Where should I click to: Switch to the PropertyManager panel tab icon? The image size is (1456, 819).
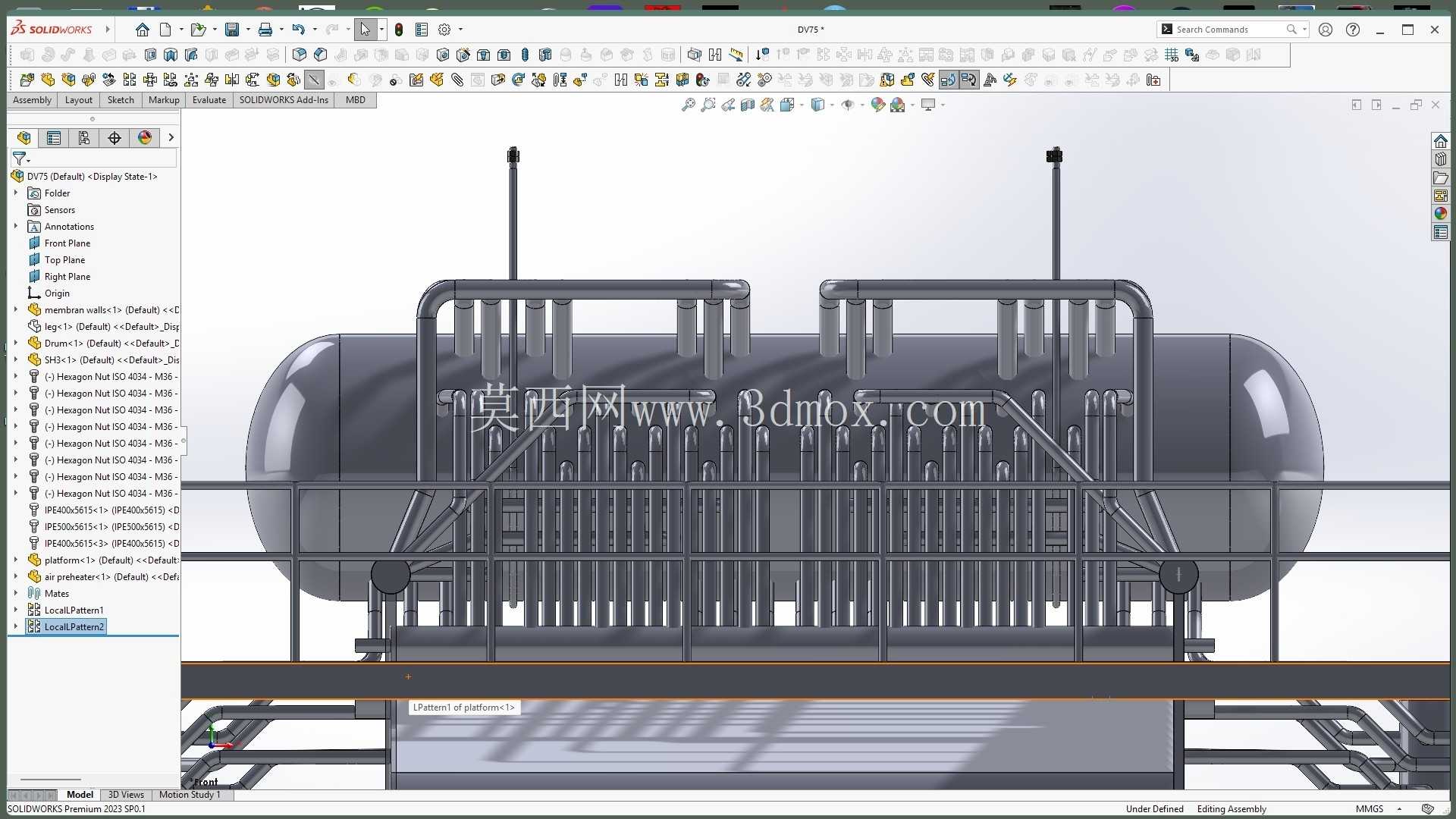click(x=53, y=137)
